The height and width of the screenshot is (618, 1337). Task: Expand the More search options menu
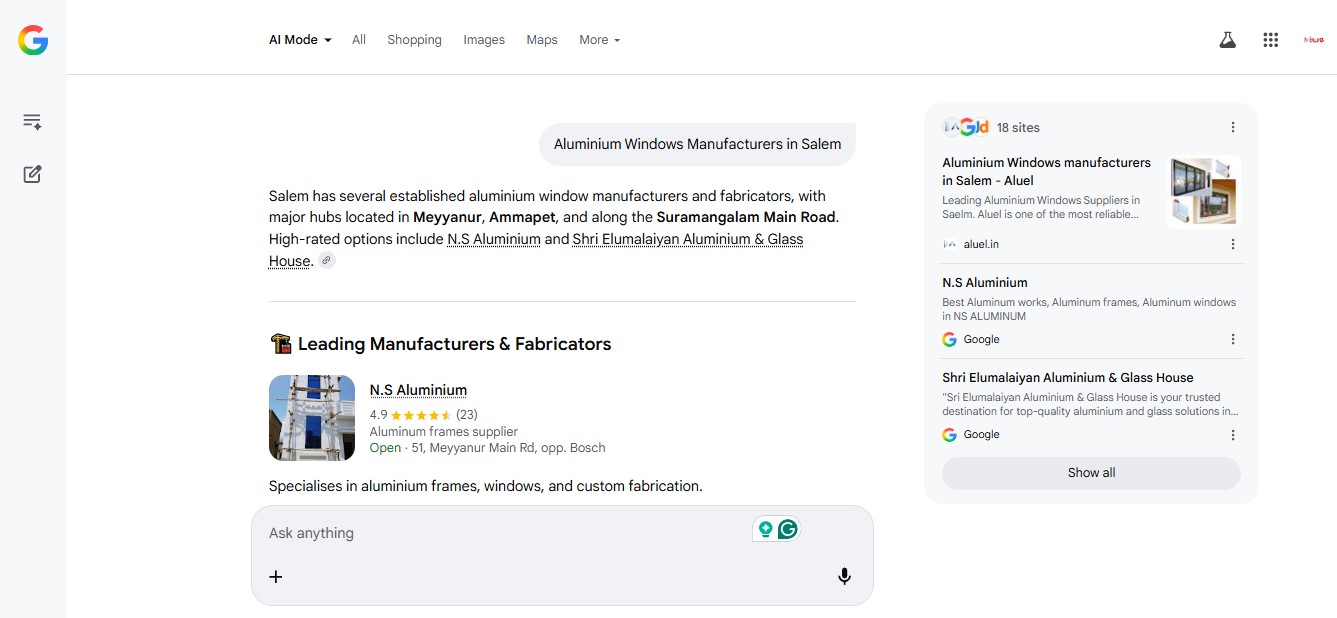point(600,40)
